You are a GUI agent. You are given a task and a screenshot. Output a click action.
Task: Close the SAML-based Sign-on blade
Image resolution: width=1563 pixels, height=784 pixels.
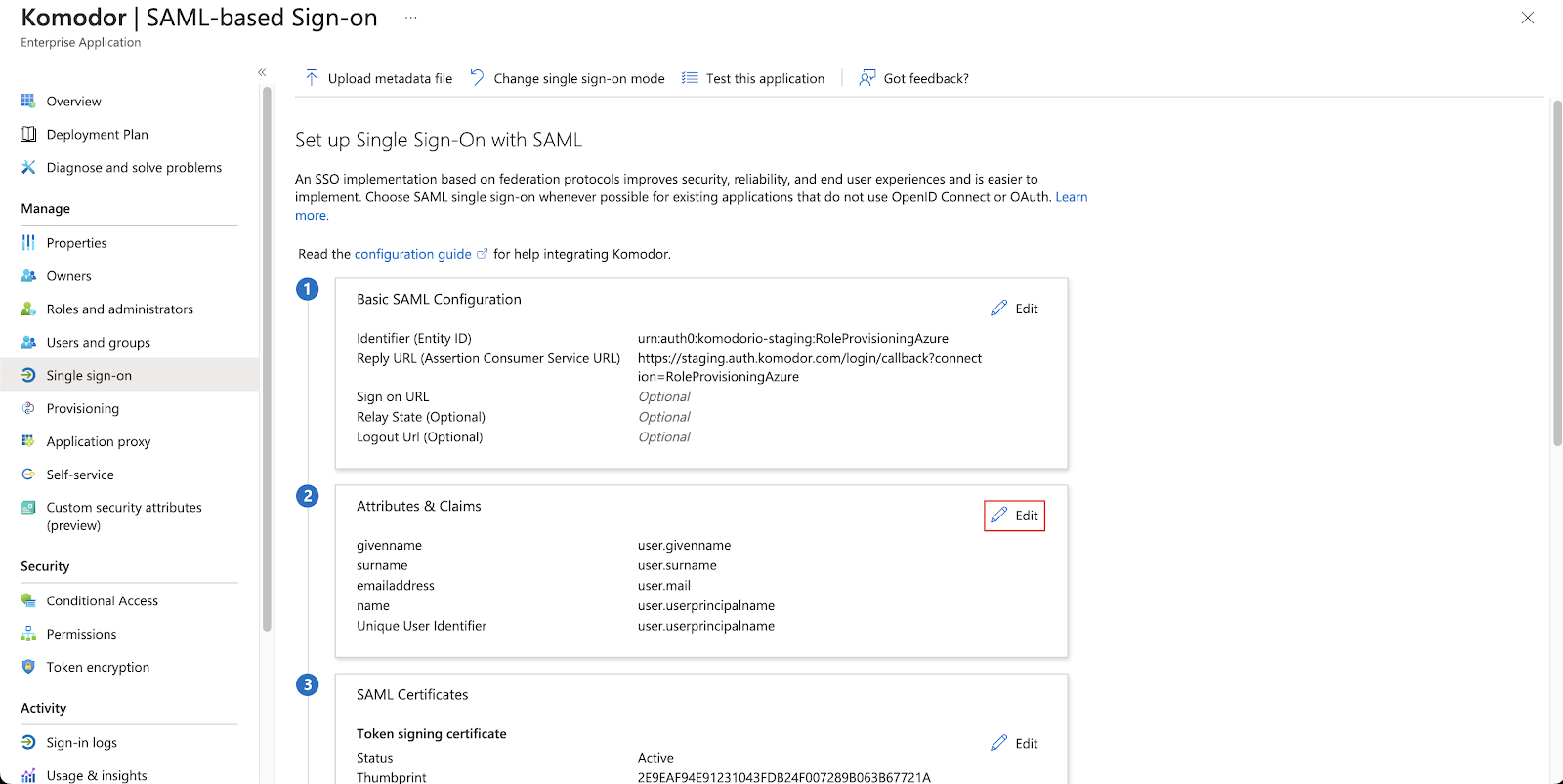[1528, 18]
